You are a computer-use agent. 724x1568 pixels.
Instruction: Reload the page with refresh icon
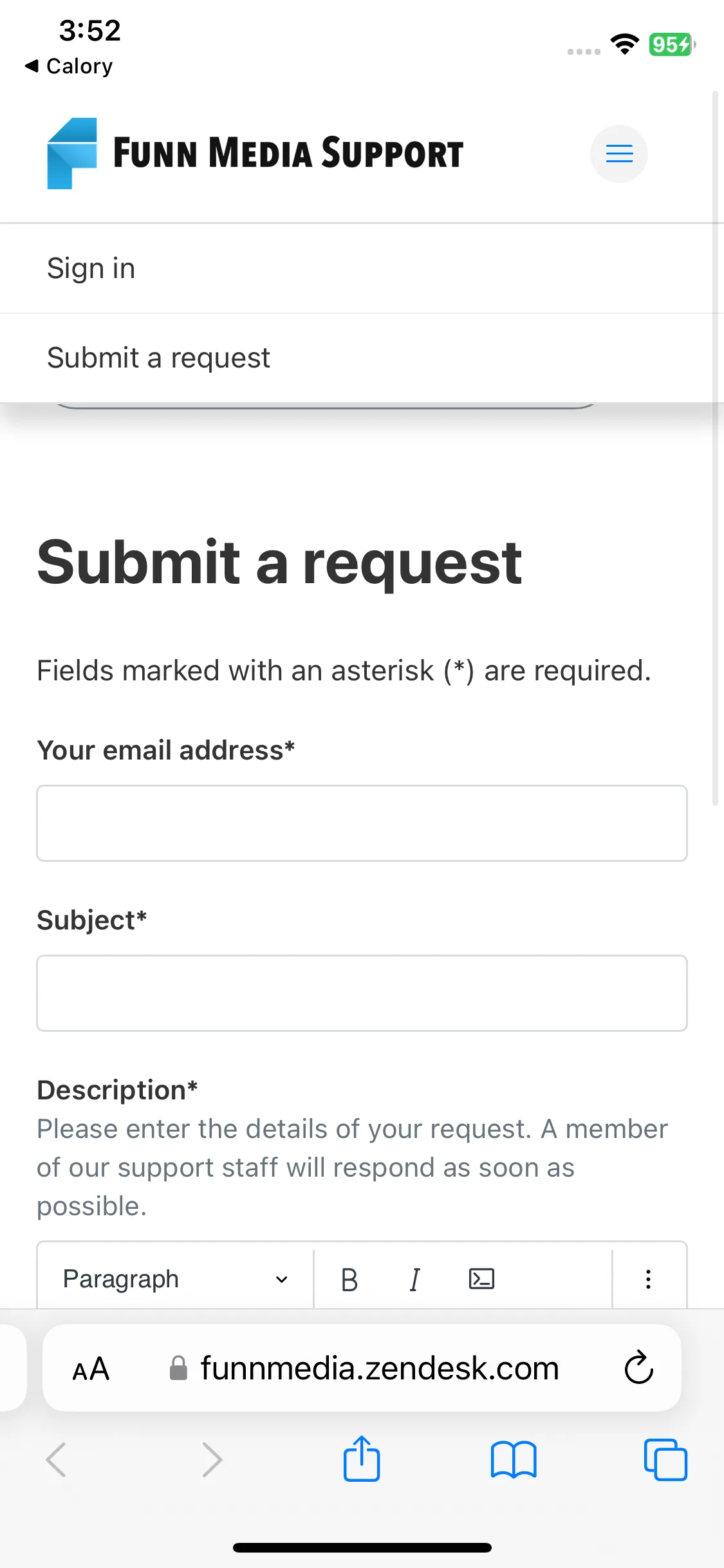(x=639, y=1367)
